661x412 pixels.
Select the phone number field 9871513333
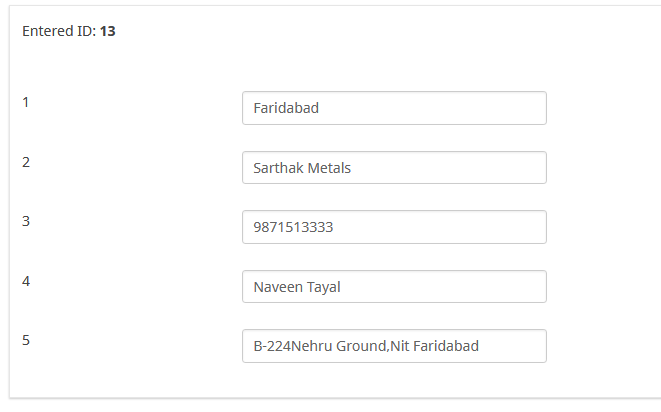(394, 227)
